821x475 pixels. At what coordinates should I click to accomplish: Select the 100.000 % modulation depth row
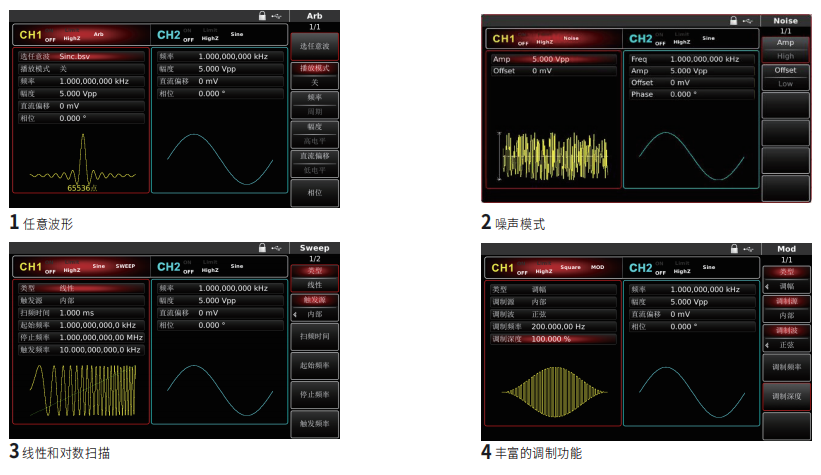point(553,339)
